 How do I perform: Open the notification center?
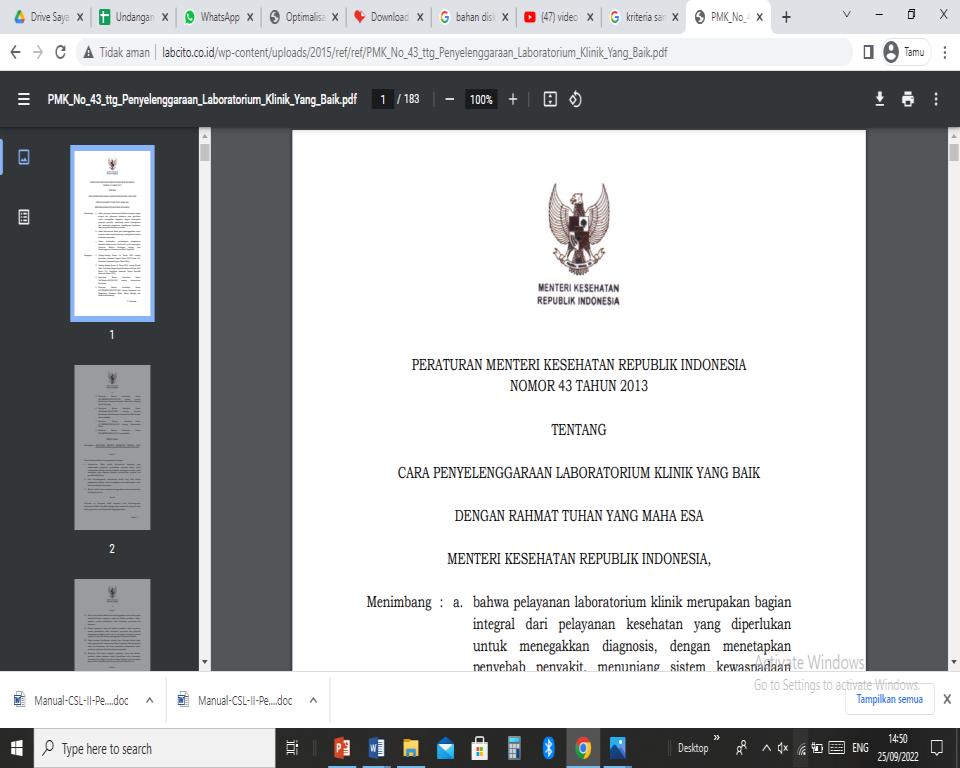point(937,748)
